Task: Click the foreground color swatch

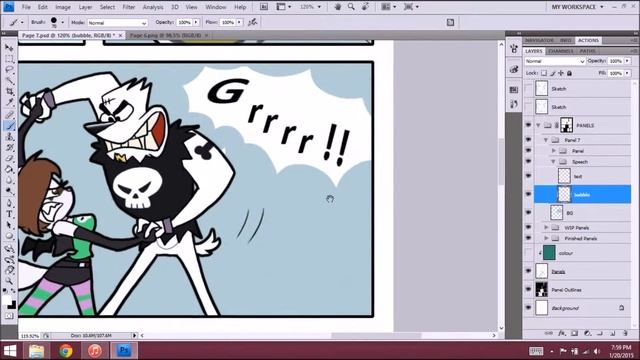Action: click(7, 300)
